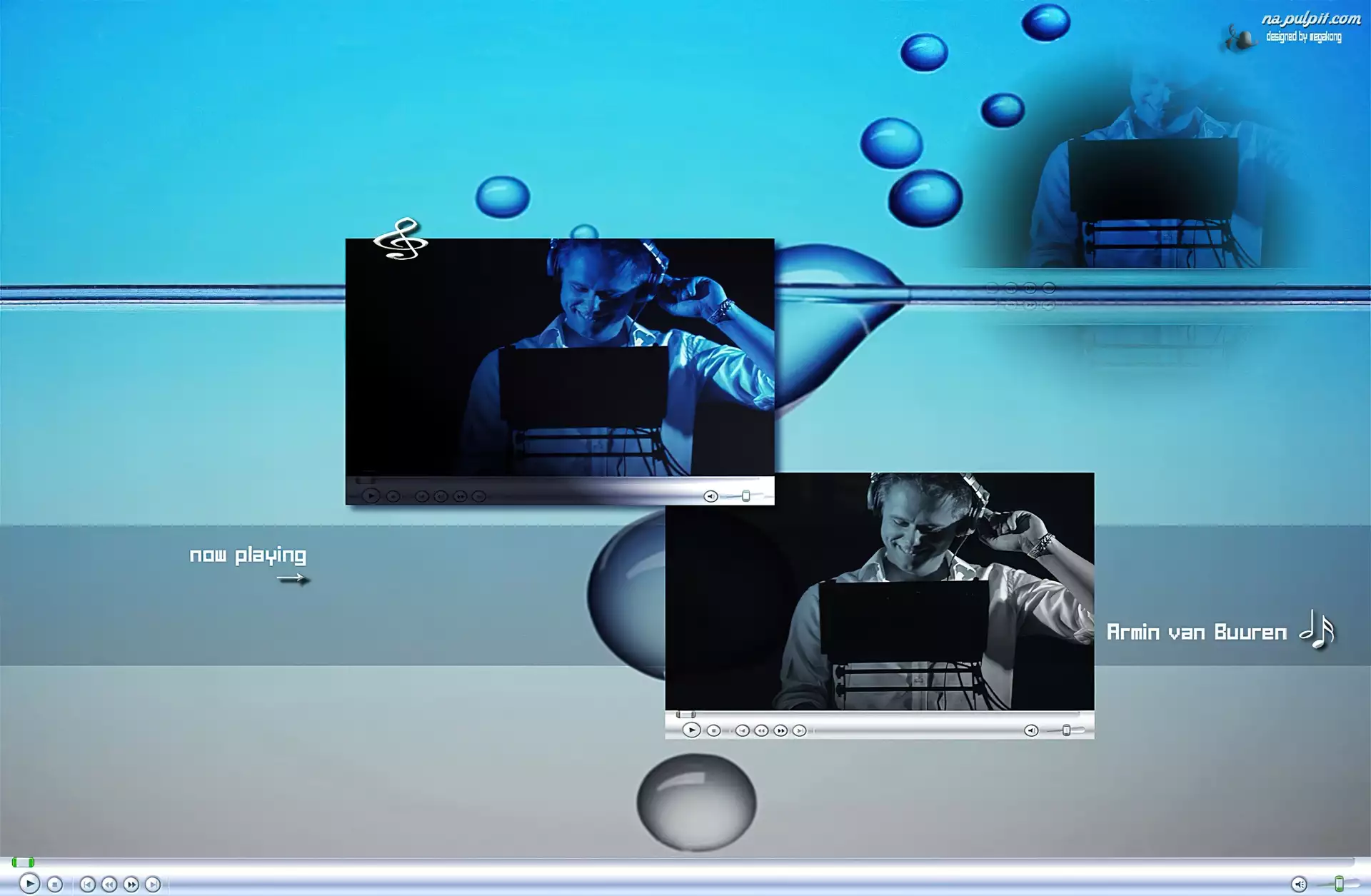Click the music notes beside Armin van Buuren
Viewport: 1371px width, 896px height.
point(1317,630)
